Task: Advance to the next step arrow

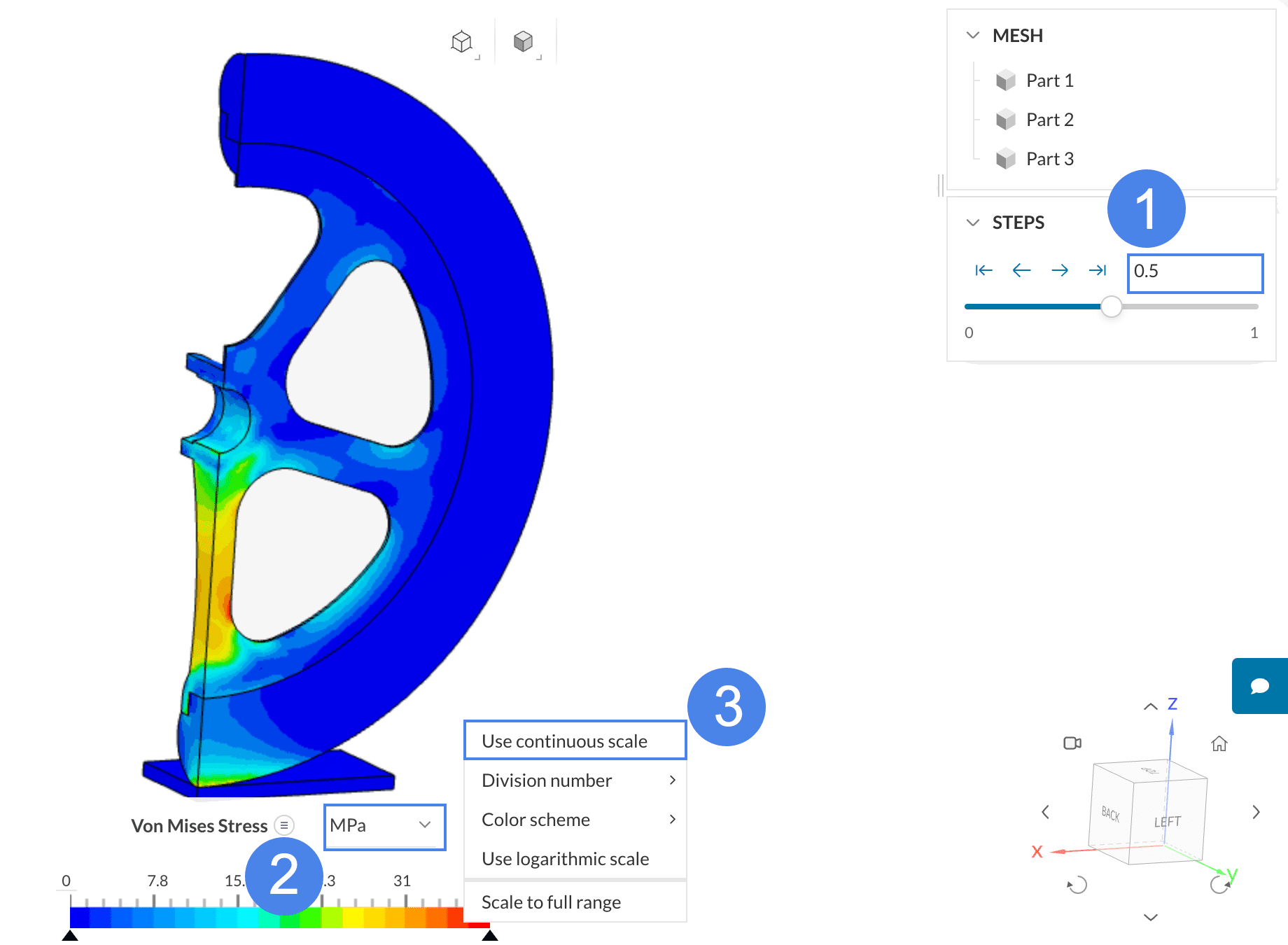Action: click(1060, 271)
